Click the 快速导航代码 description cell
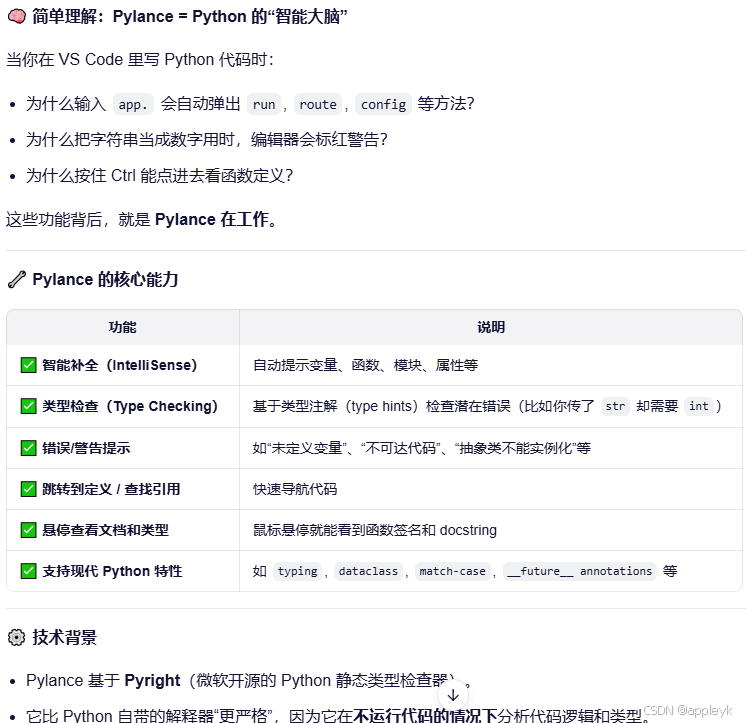746x723 pixels. pos(295,489)
